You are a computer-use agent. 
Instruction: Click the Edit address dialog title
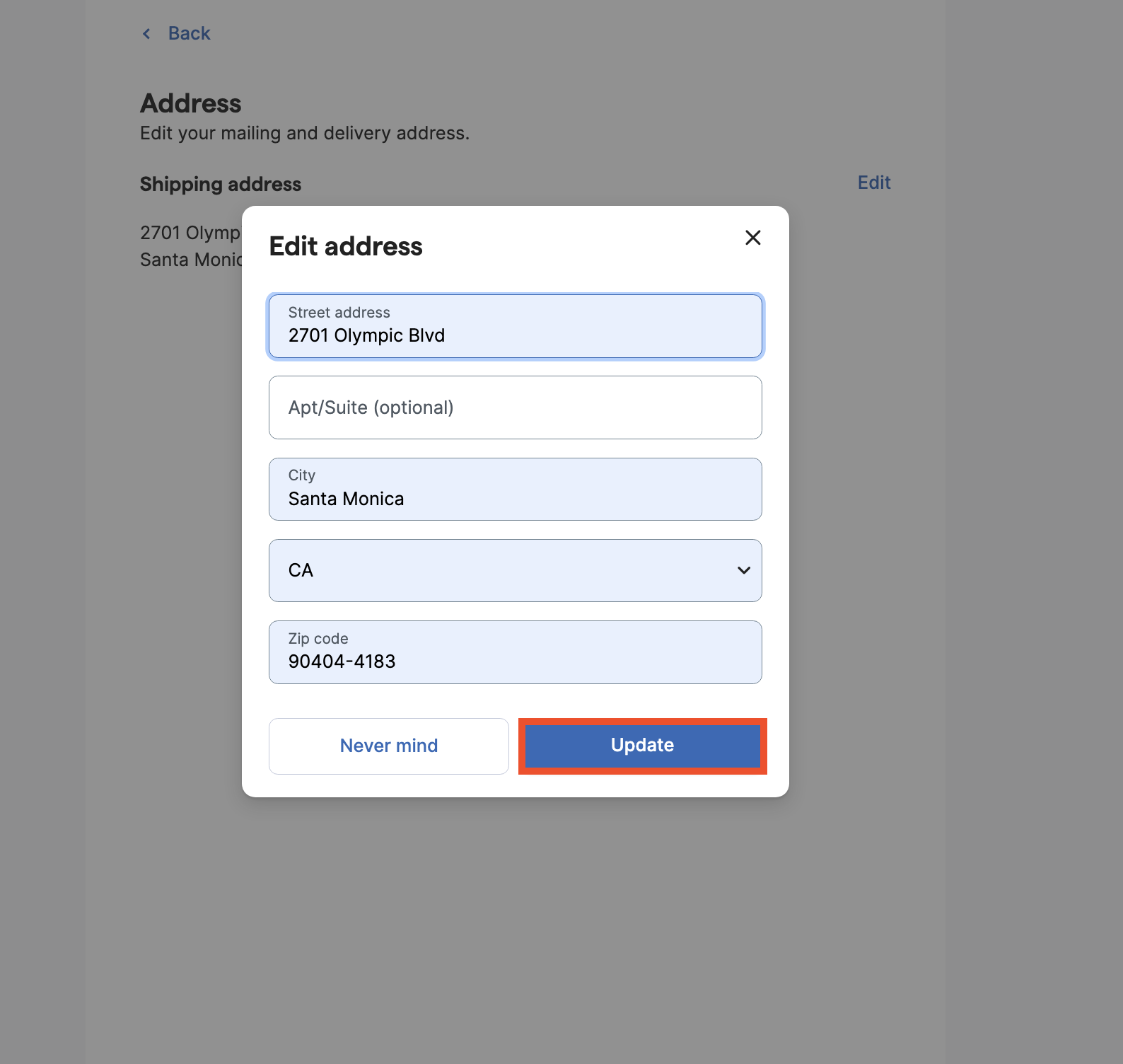346,246
